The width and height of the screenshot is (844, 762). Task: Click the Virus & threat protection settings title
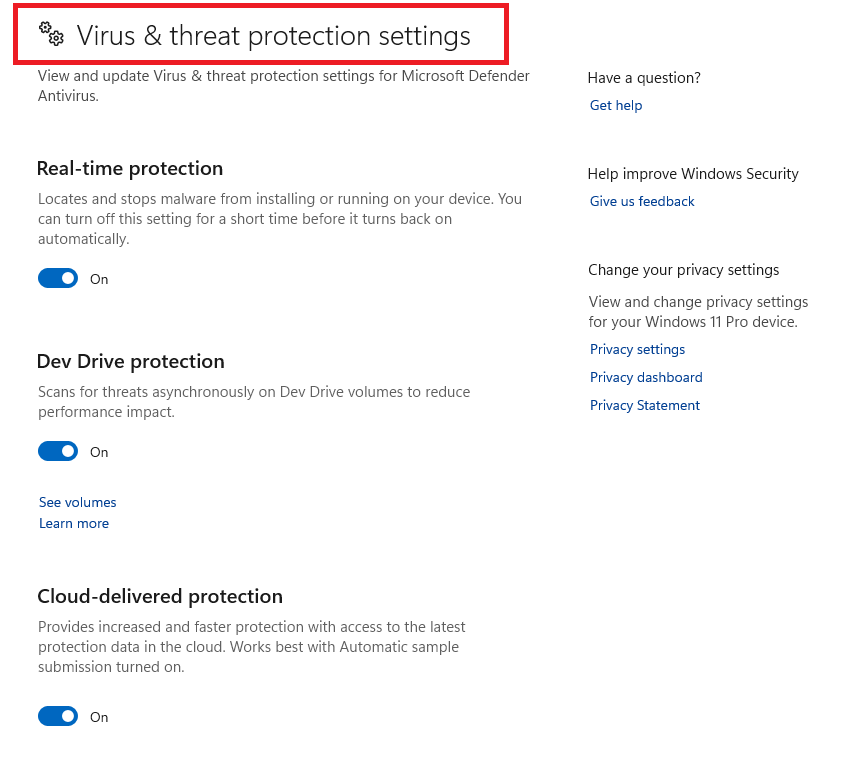(273, 37)
